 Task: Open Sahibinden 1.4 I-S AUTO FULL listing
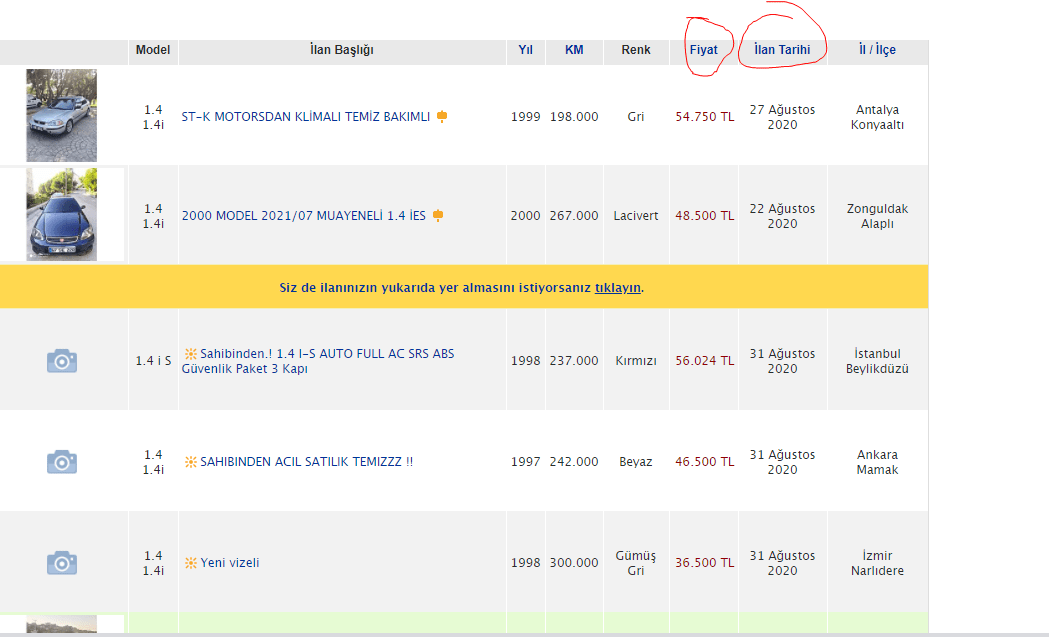[318, 361]
